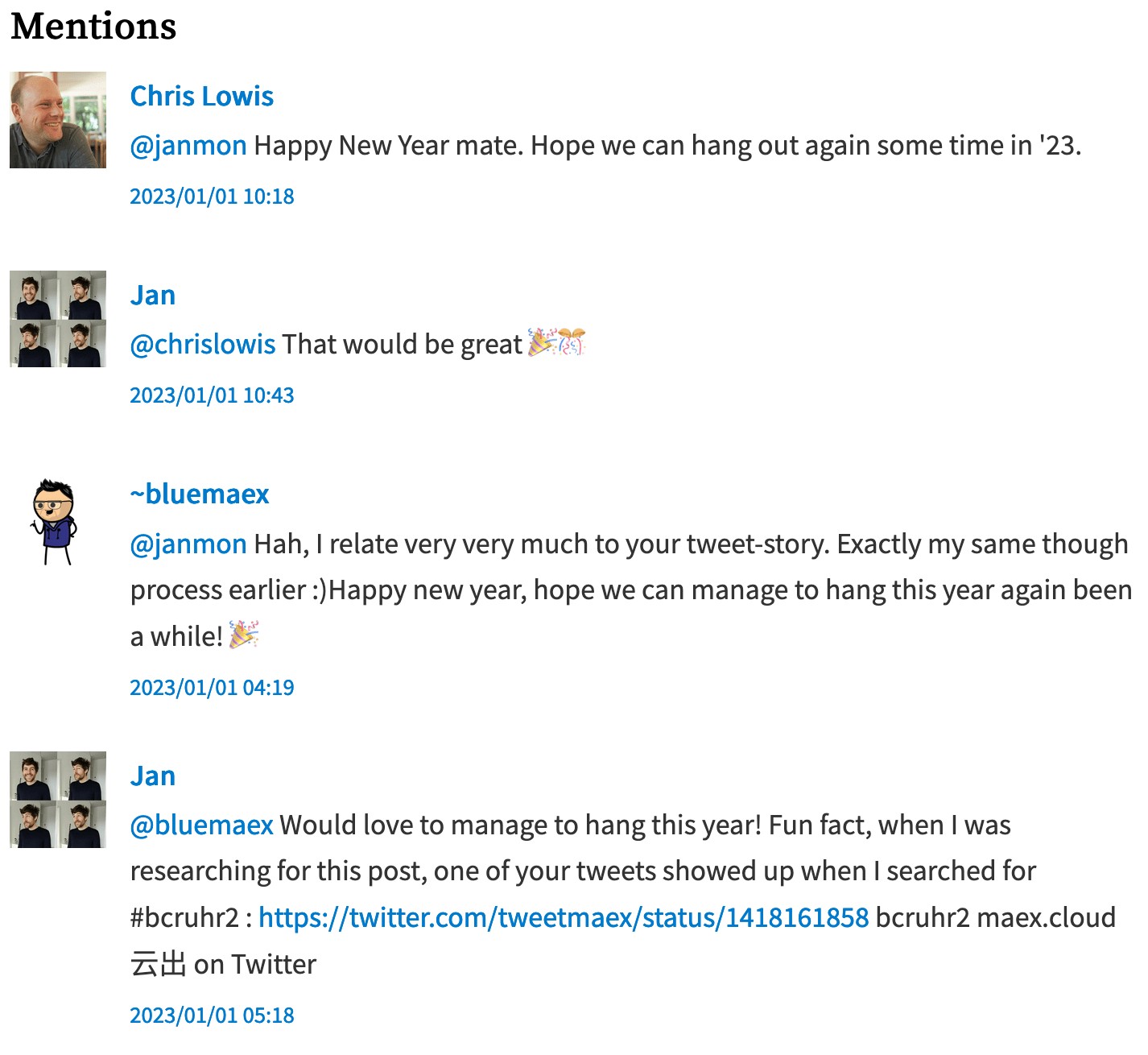The width and height of the screenshot is (1148, 1055).
Task: Click party emoji after 'a while!'
Action: (244, 635)
